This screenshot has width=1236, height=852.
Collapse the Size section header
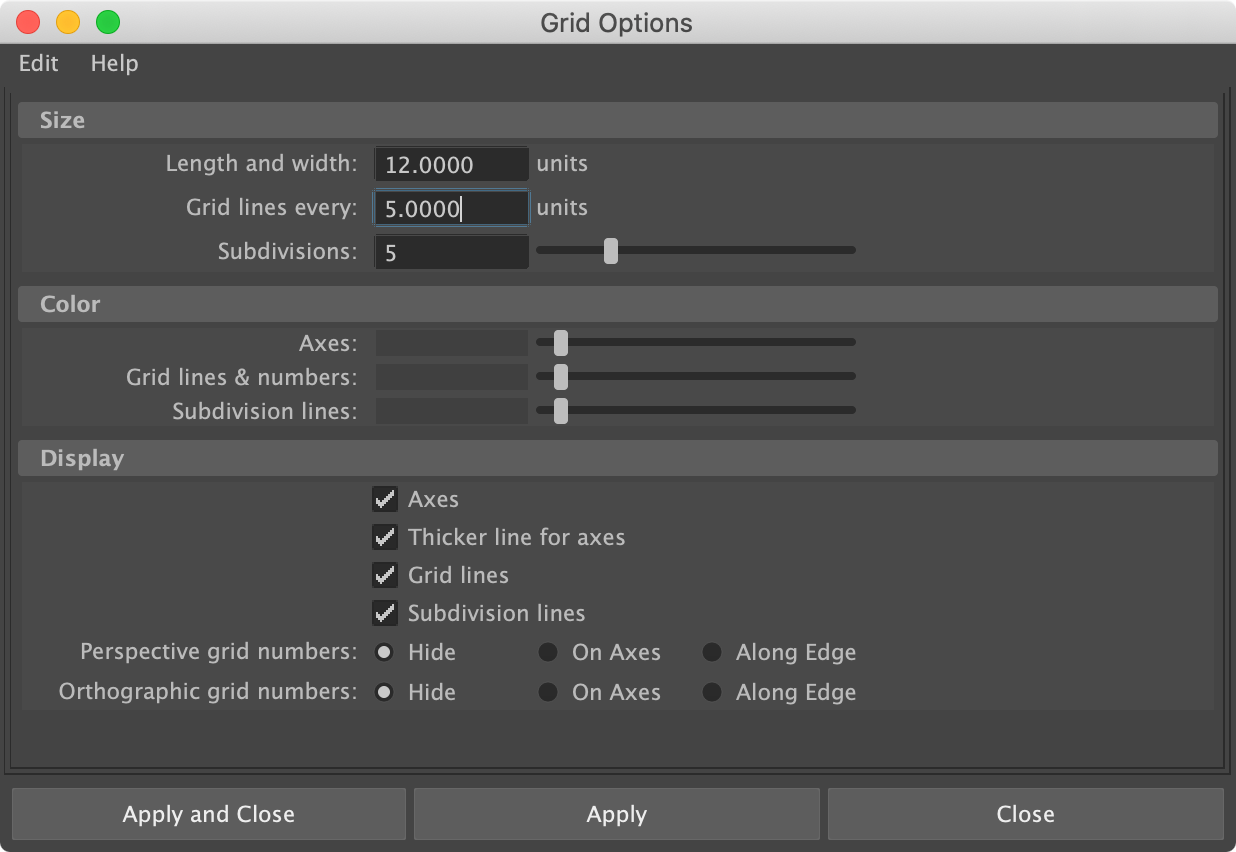(x=617, y=121)
